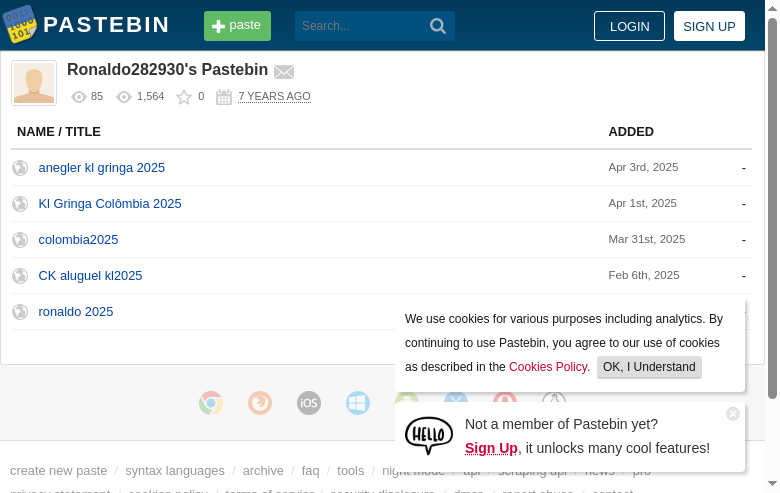The width and height of the screenshot is (780, 493).
Task: Click the HELLO speech bubble icon
Action: [x=429, y=435]
